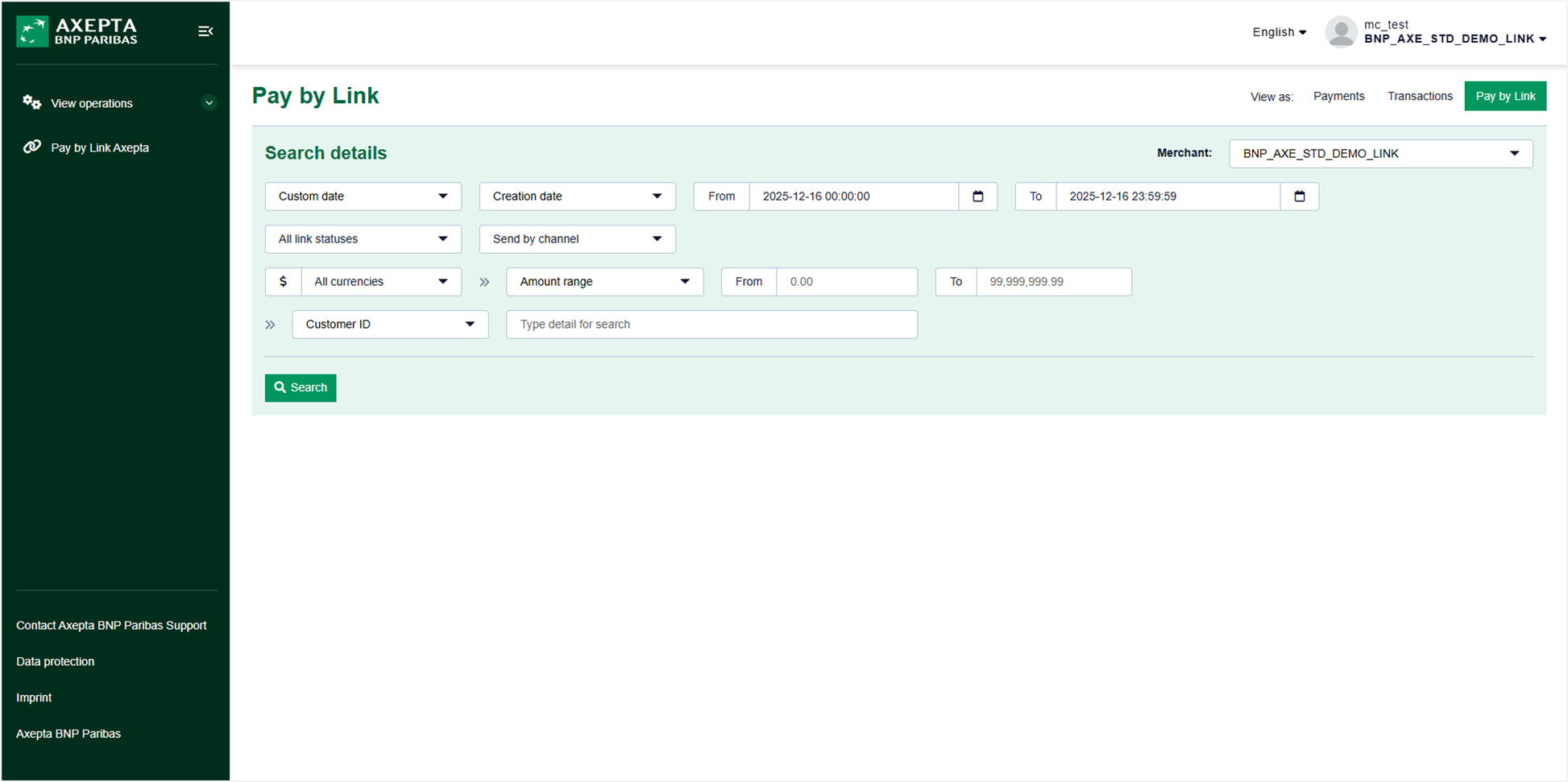
Task: Open Pay by Link Axepta in sidebar
Action: click(x=99, y=148)
